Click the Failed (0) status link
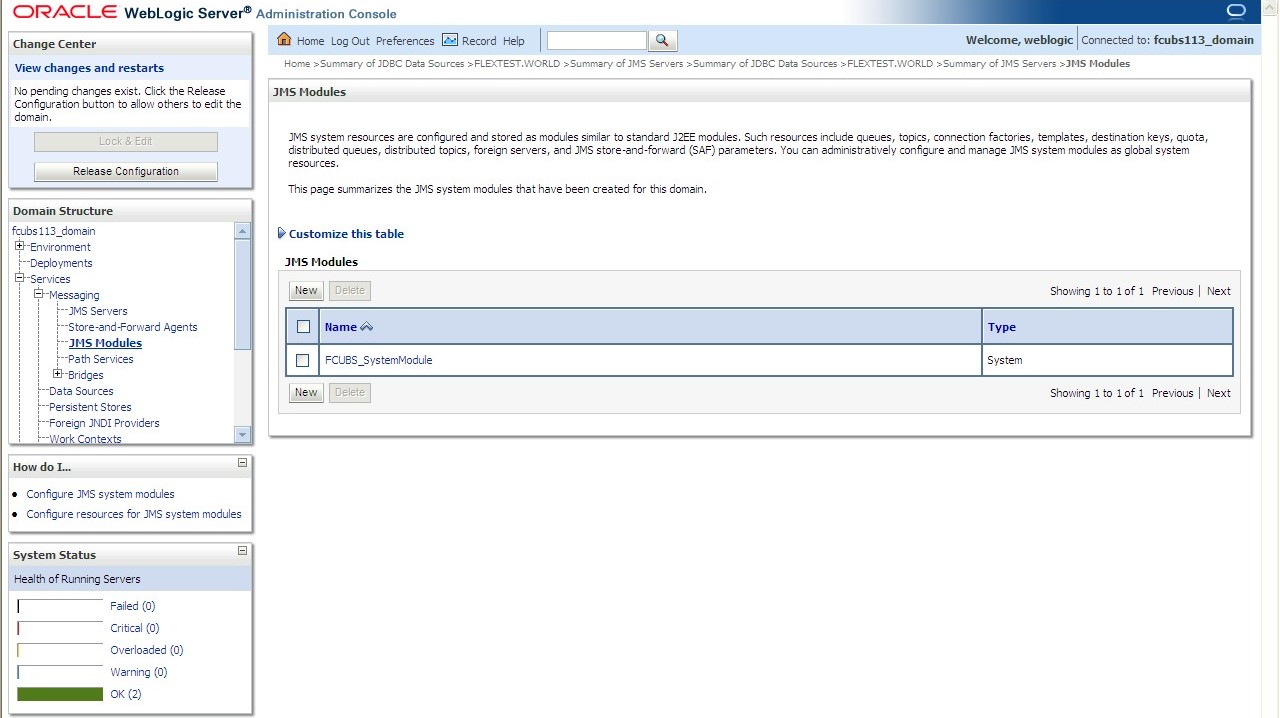 point(132,606)
